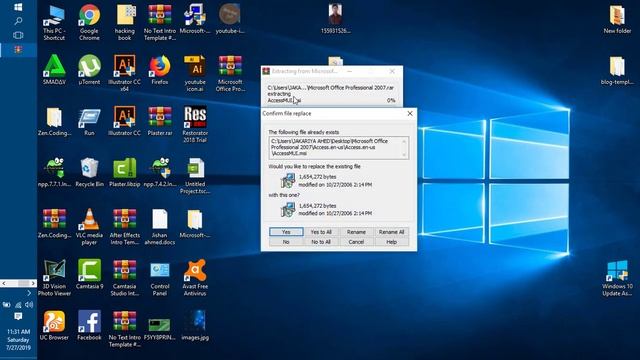Open the network tray icon
This screenshot has height=360, width=640.
point(18,305)
